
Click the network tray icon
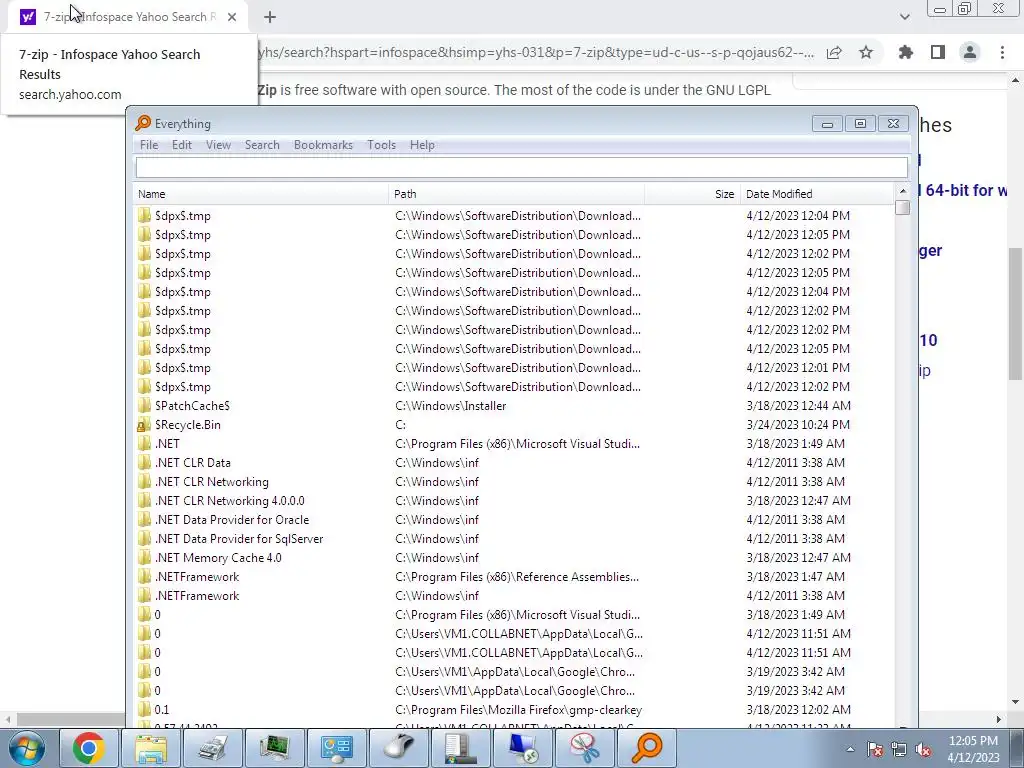pyautogui.click(x=899, y=749)
